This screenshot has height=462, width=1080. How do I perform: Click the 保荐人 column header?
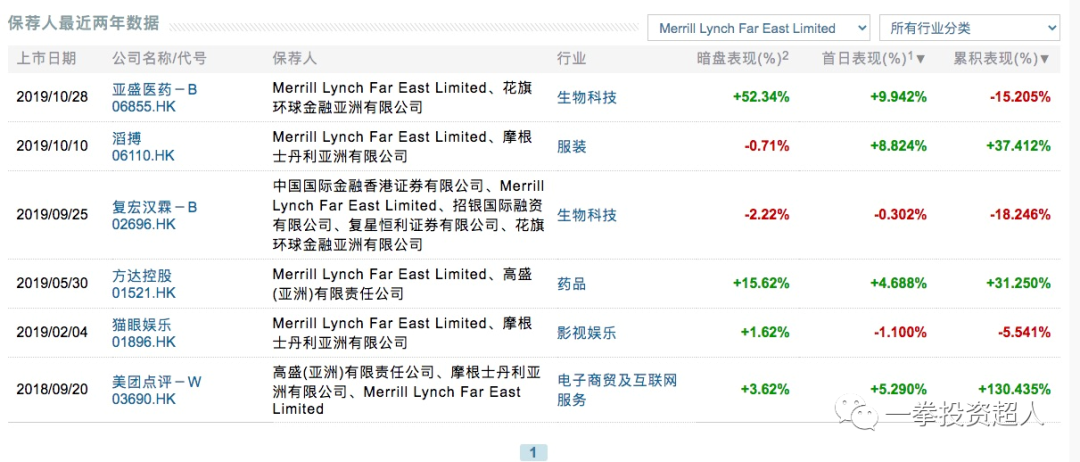(295, 59)
